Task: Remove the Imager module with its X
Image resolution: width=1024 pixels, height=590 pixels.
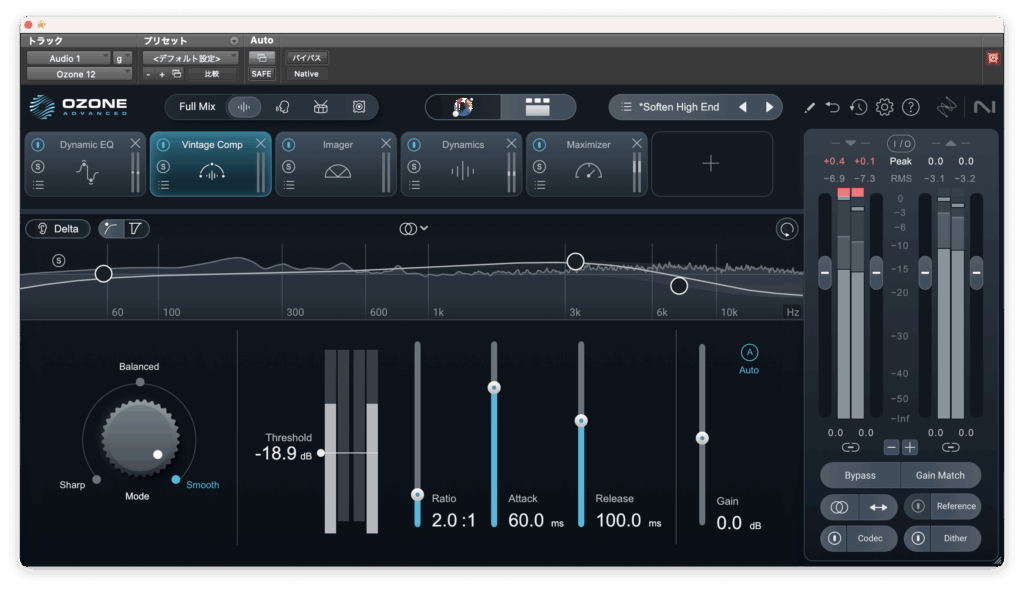Action: (386, 144)
